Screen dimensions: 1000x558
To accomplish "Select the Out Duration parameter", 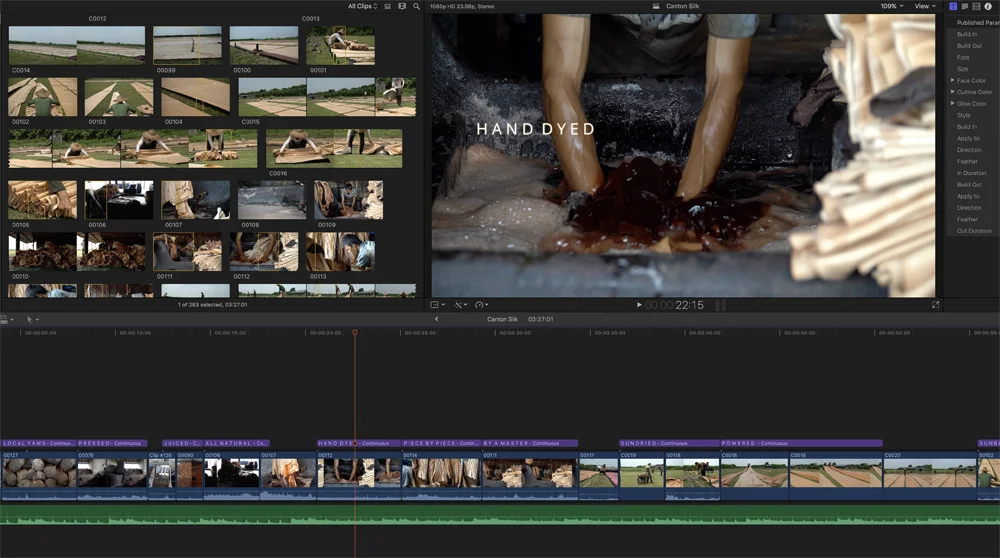I will point(974,231).
